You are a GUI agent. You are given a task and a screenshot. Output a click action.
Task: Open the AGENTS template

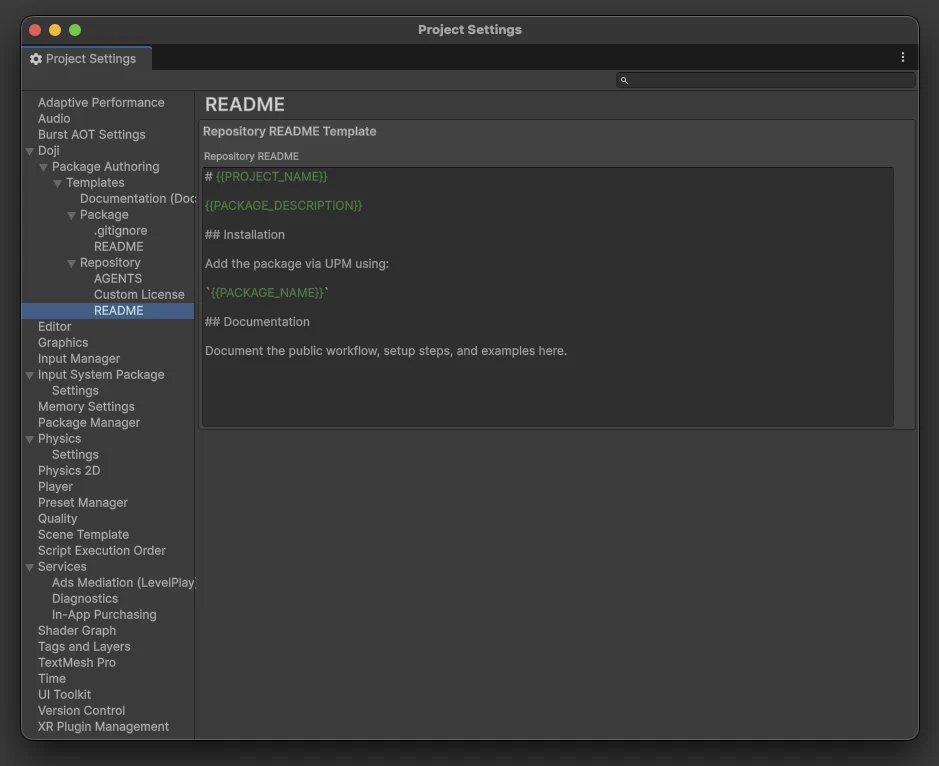(x=118, y=278)
